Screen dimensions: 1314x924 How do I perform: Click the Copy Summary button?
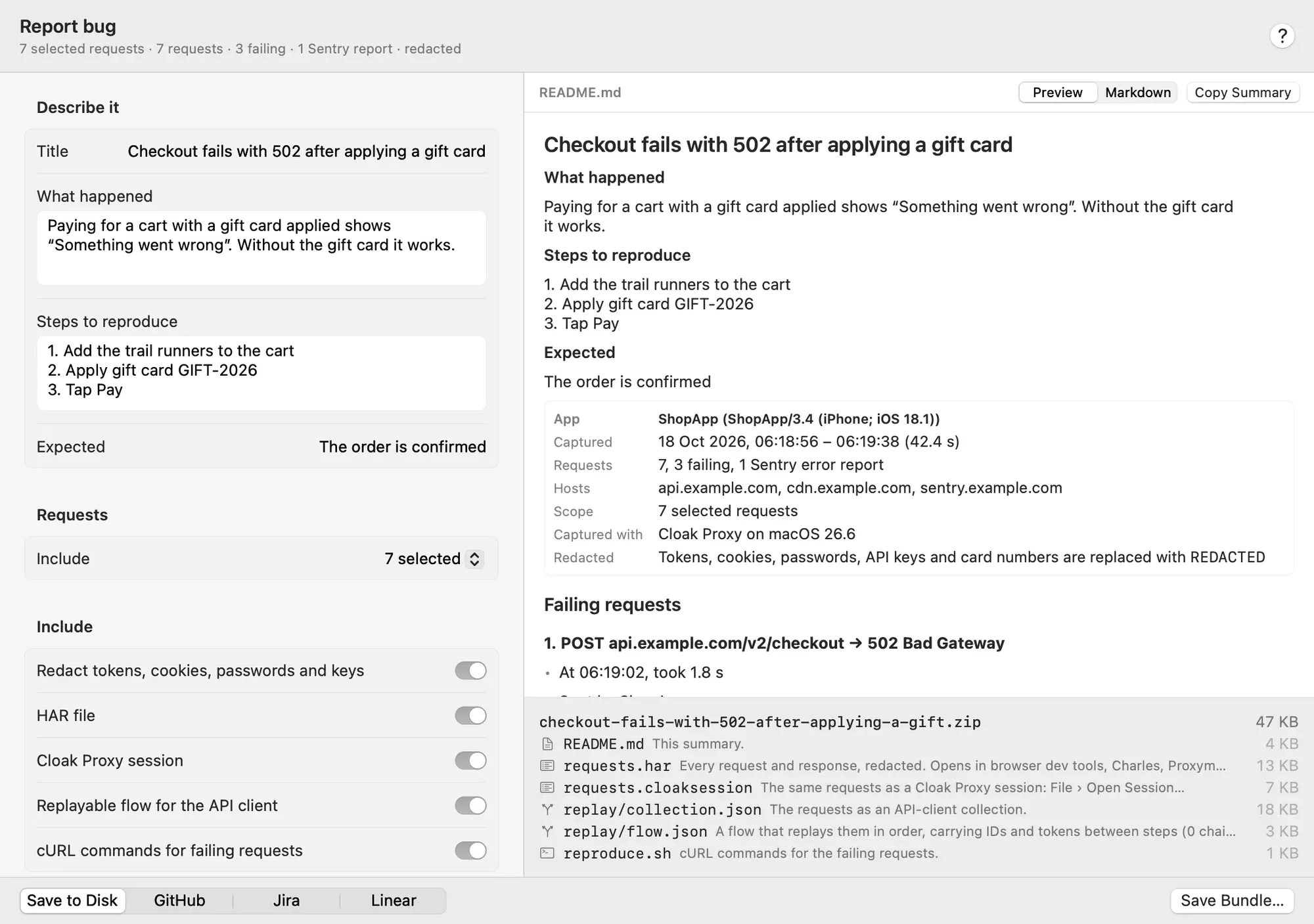point(1242,93)
